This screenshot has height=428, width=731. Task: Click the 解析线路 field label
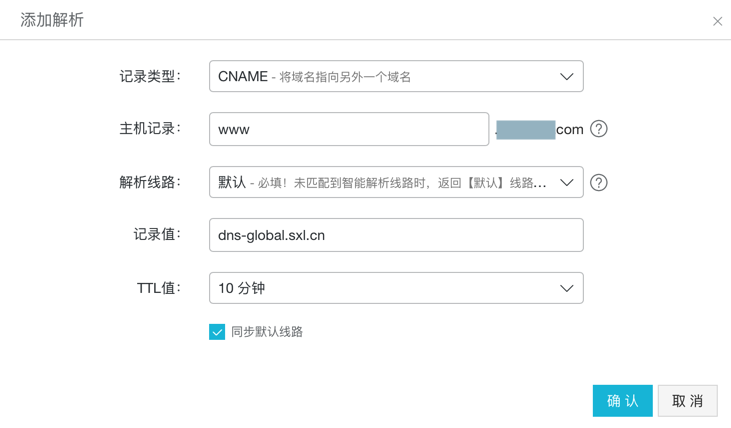149,183
